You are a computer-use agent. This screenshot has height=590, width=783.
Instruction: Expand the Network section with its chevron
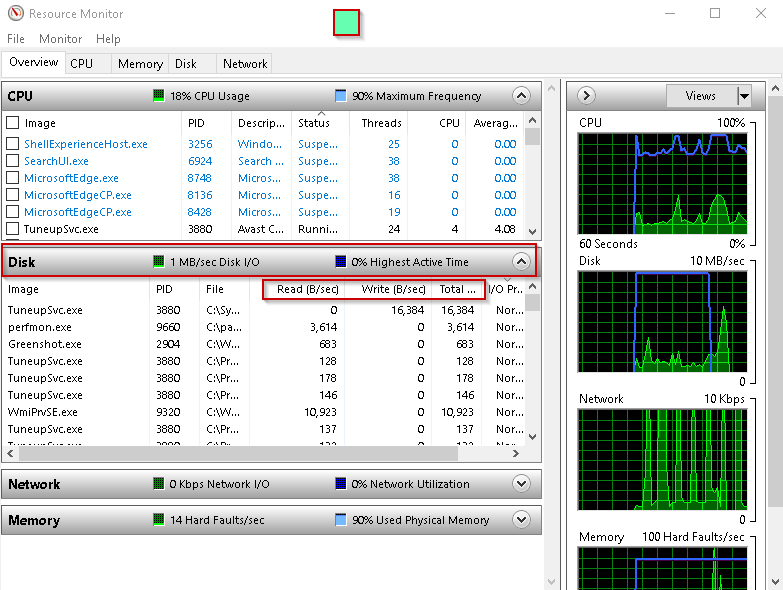click(x=521, y=483)
